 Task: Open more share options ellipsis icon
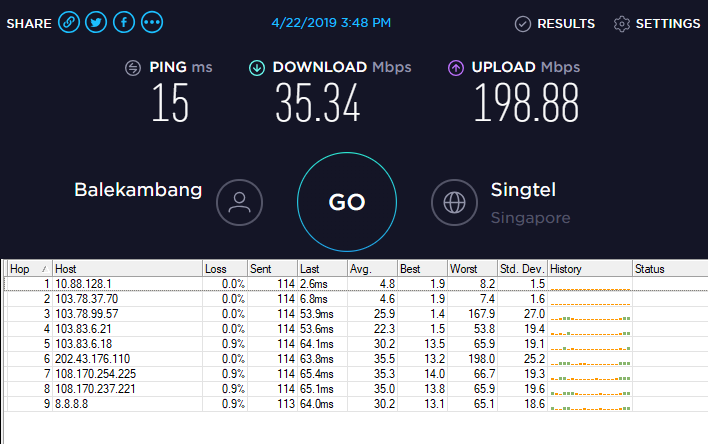(152, 22)
